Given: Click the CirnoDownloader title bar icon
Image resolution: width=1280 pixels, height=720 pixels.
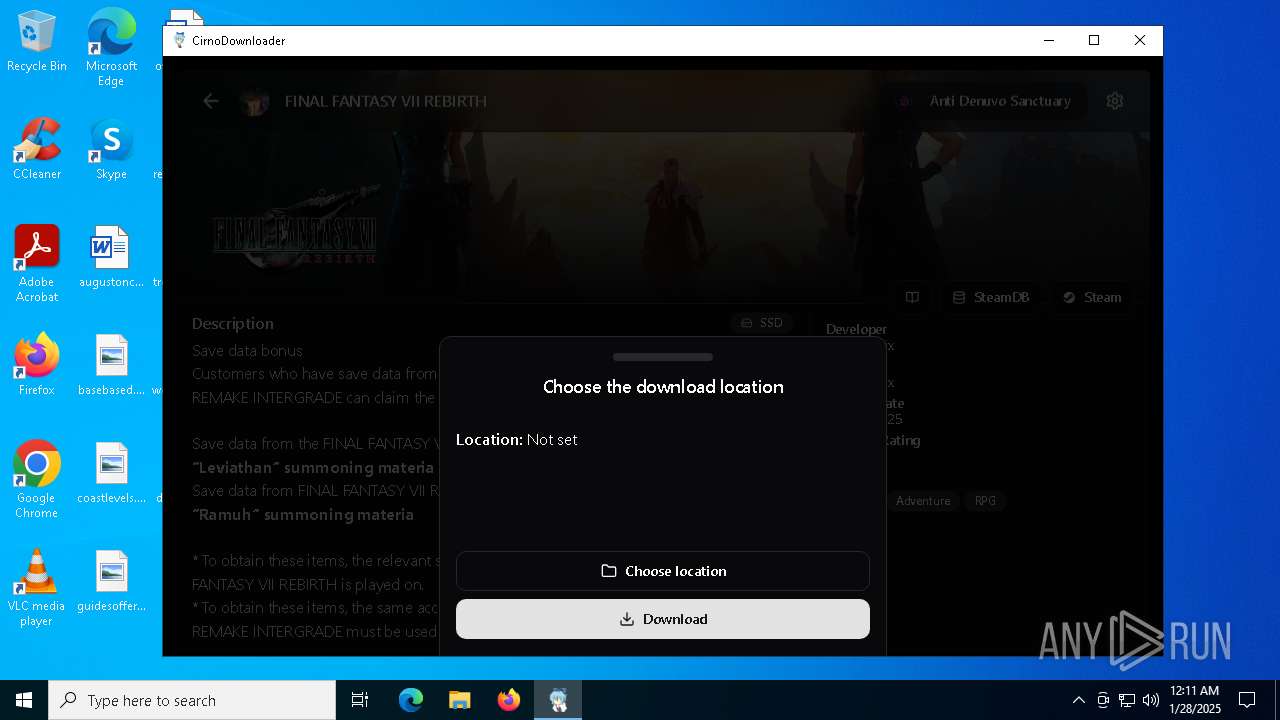Looking at the screenshot, I should tap(179, 41).
